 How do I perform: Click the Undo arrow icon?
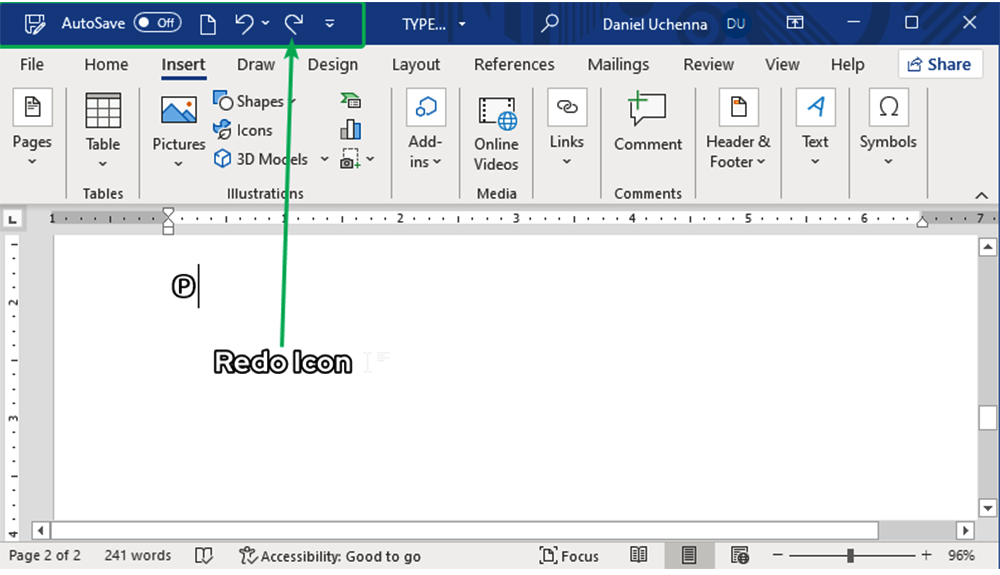pos(245,23)
